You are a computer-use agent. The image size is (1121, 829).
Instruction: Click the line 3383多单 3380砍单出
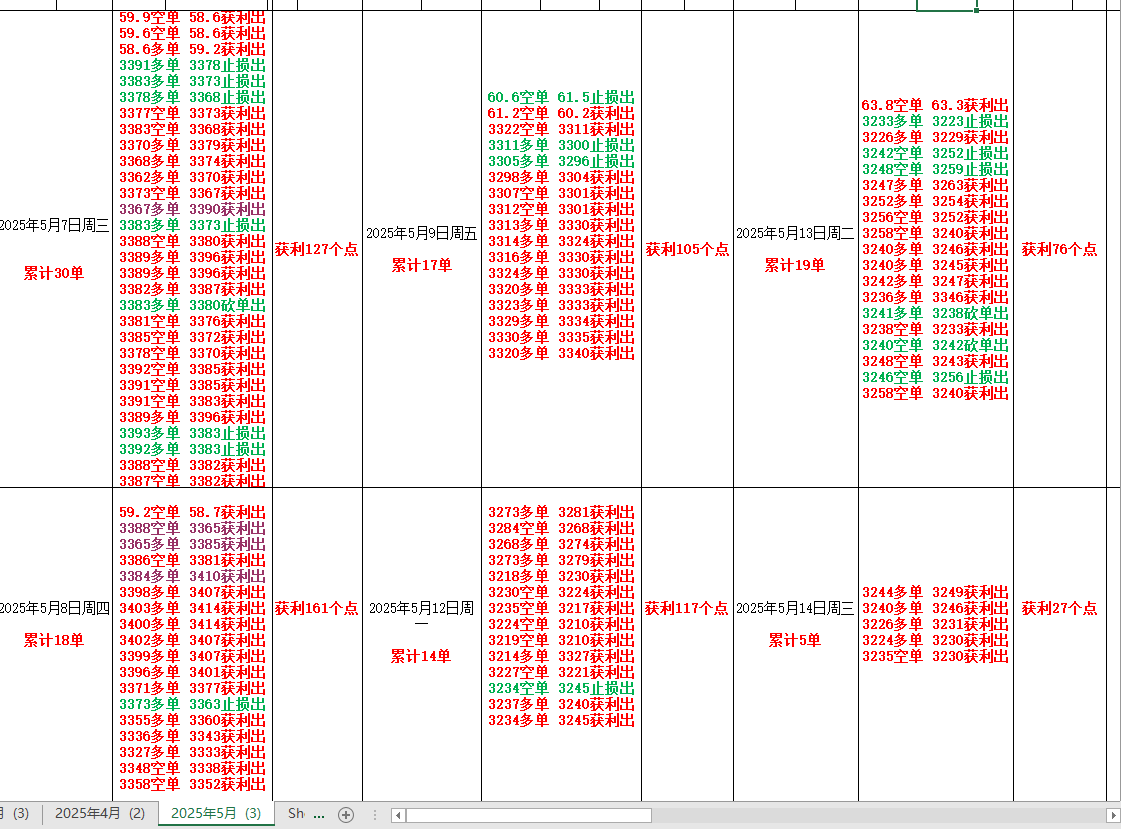click(192, 305)
